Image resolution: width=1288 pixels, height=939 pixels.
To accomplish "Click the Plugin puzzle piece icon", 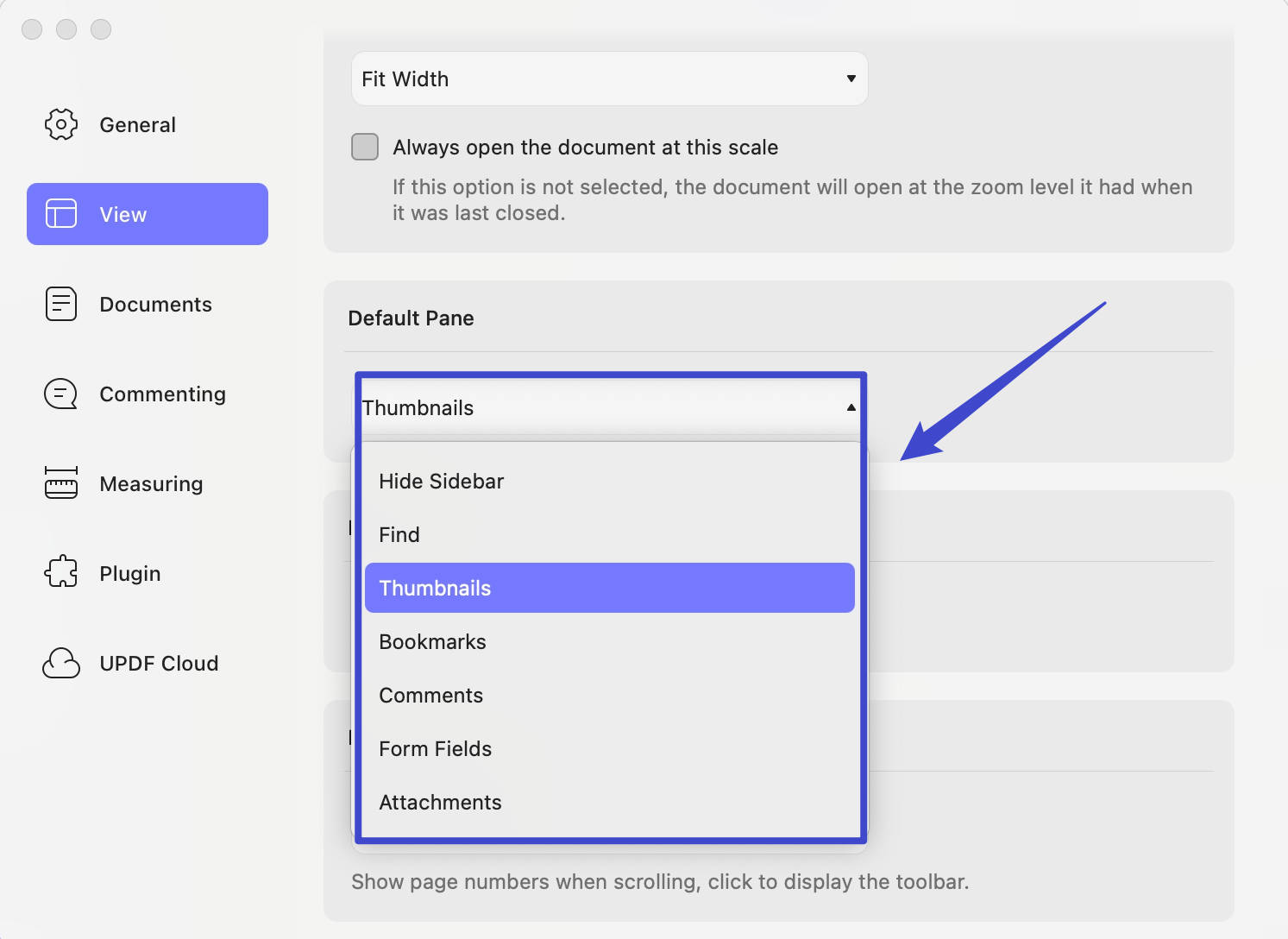I will click(61, 571).
